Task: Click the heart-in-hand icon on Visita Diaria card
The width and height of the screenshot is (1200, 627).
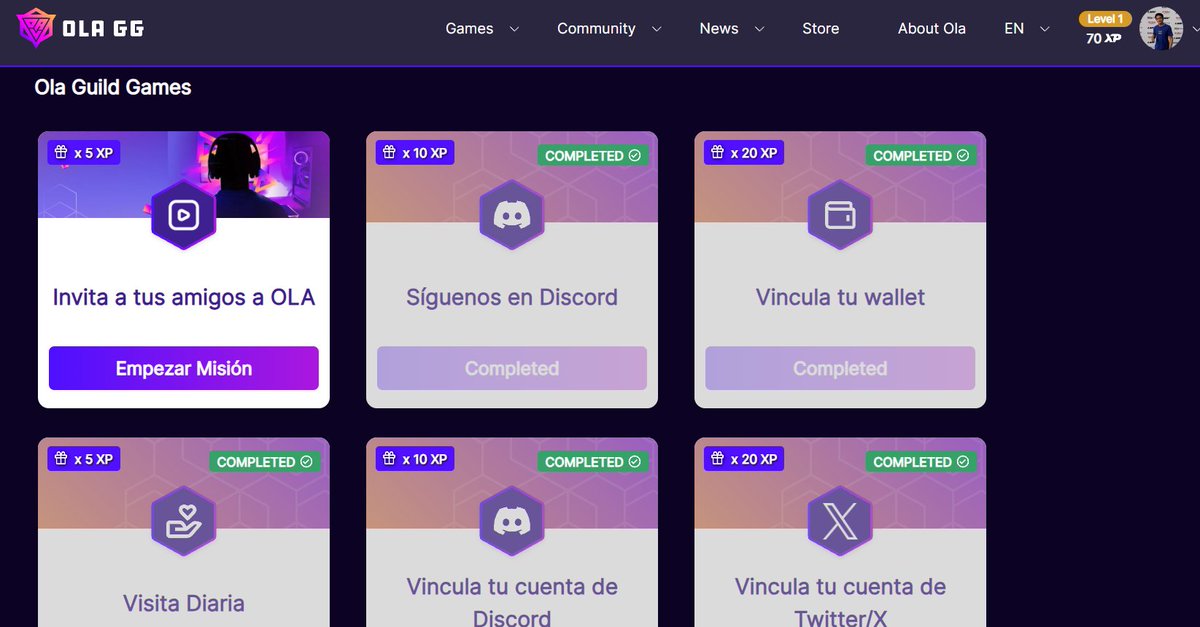Action: pyautogui.click(x=184, y=521)
